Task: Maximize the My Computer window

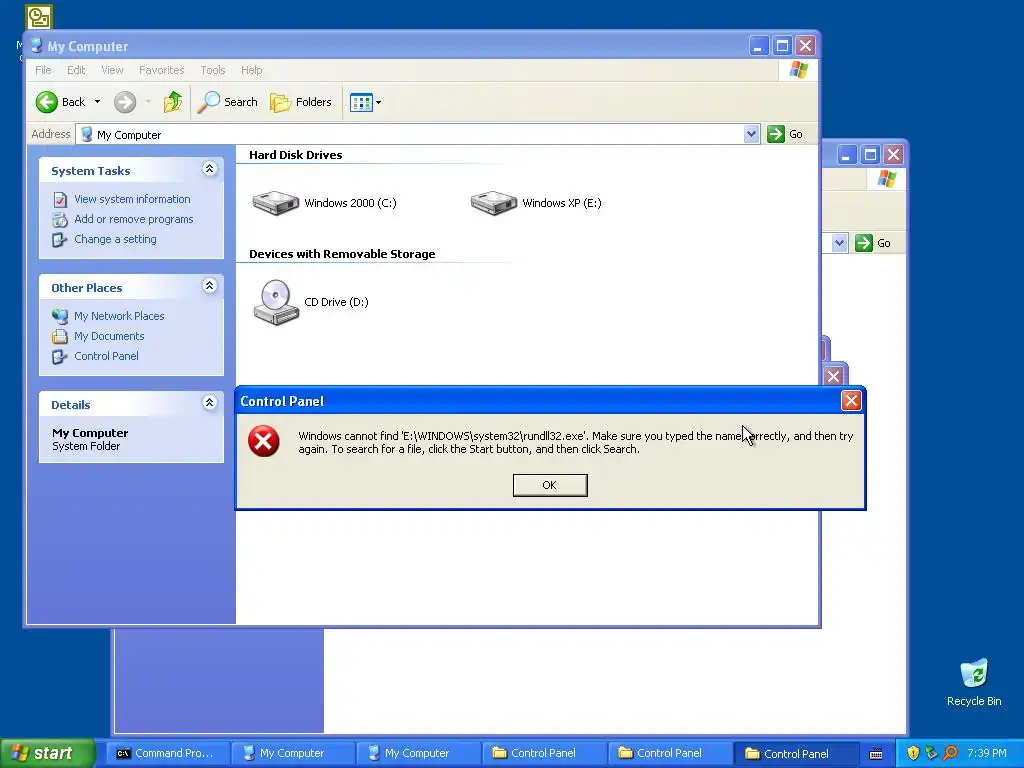Action: tap(782, 46)
